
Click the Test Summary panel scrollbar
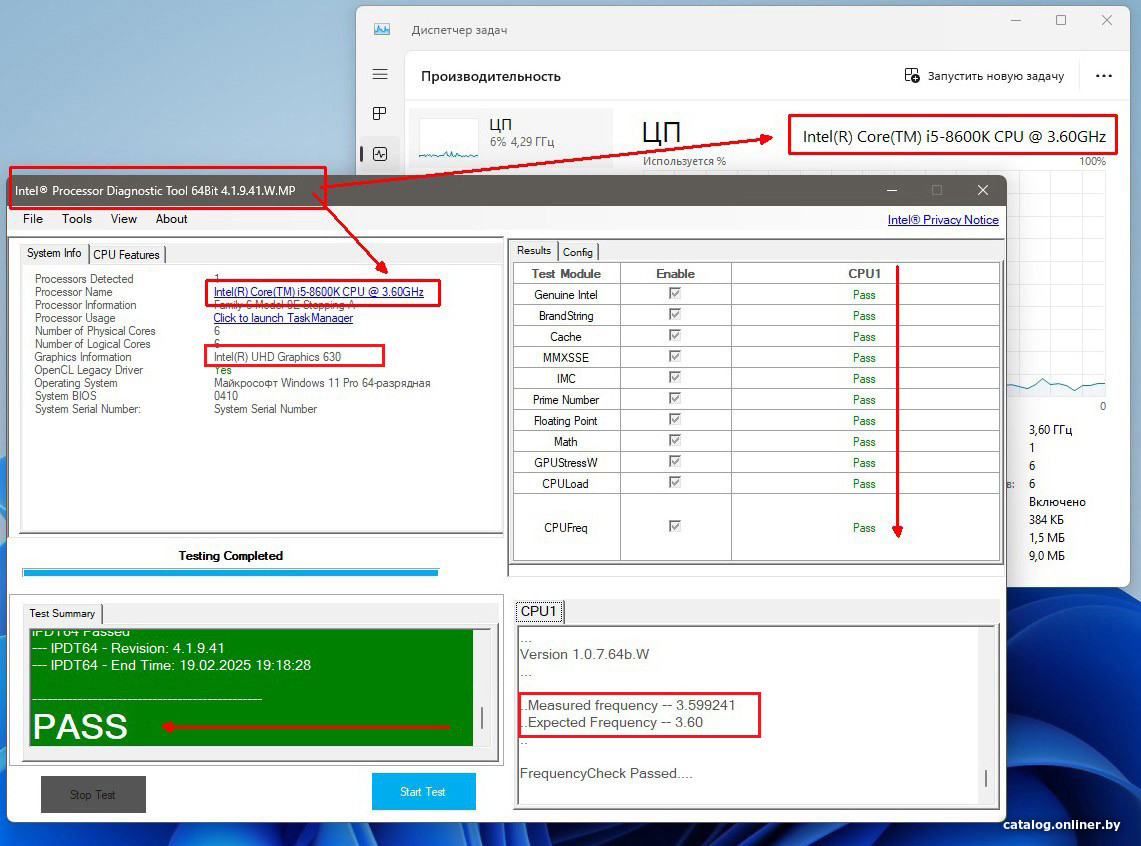click(483, 717)
